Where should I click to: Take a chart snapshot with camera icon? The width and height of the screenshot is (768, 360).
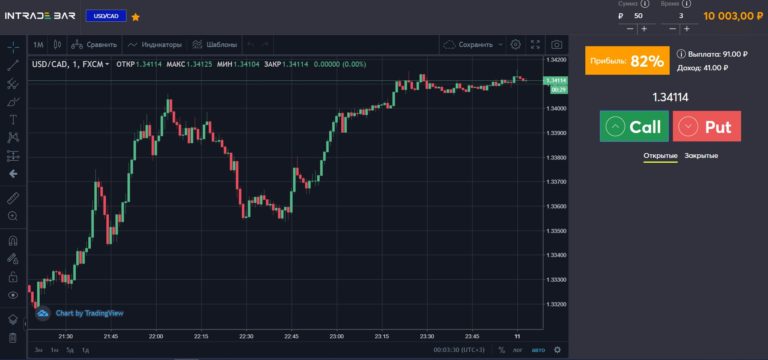click(x=556, y=45)
